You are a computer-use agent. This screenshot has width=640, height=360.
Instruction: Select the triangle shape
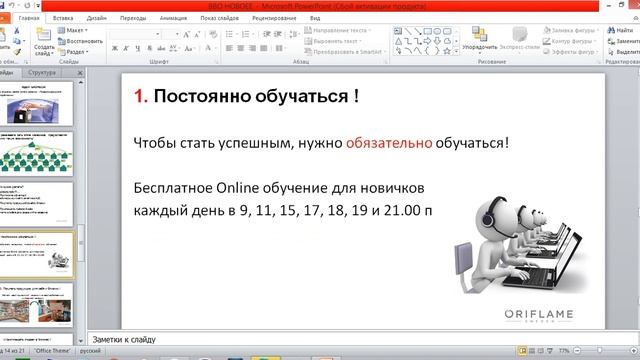398,41
